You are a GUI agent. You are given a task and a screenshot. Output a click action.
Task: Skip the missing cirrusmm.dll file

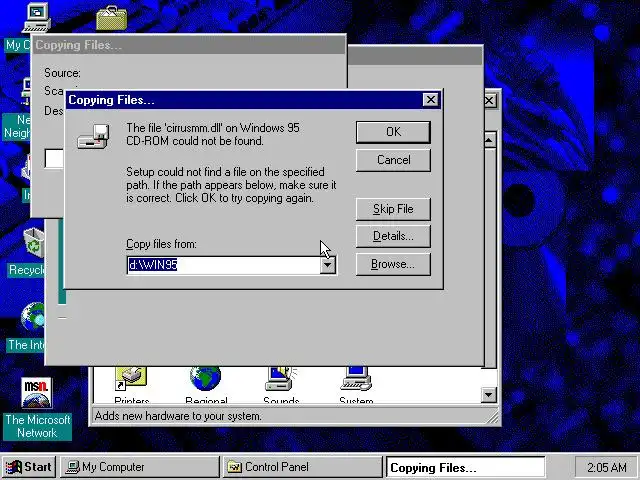(x=393, y=209)
